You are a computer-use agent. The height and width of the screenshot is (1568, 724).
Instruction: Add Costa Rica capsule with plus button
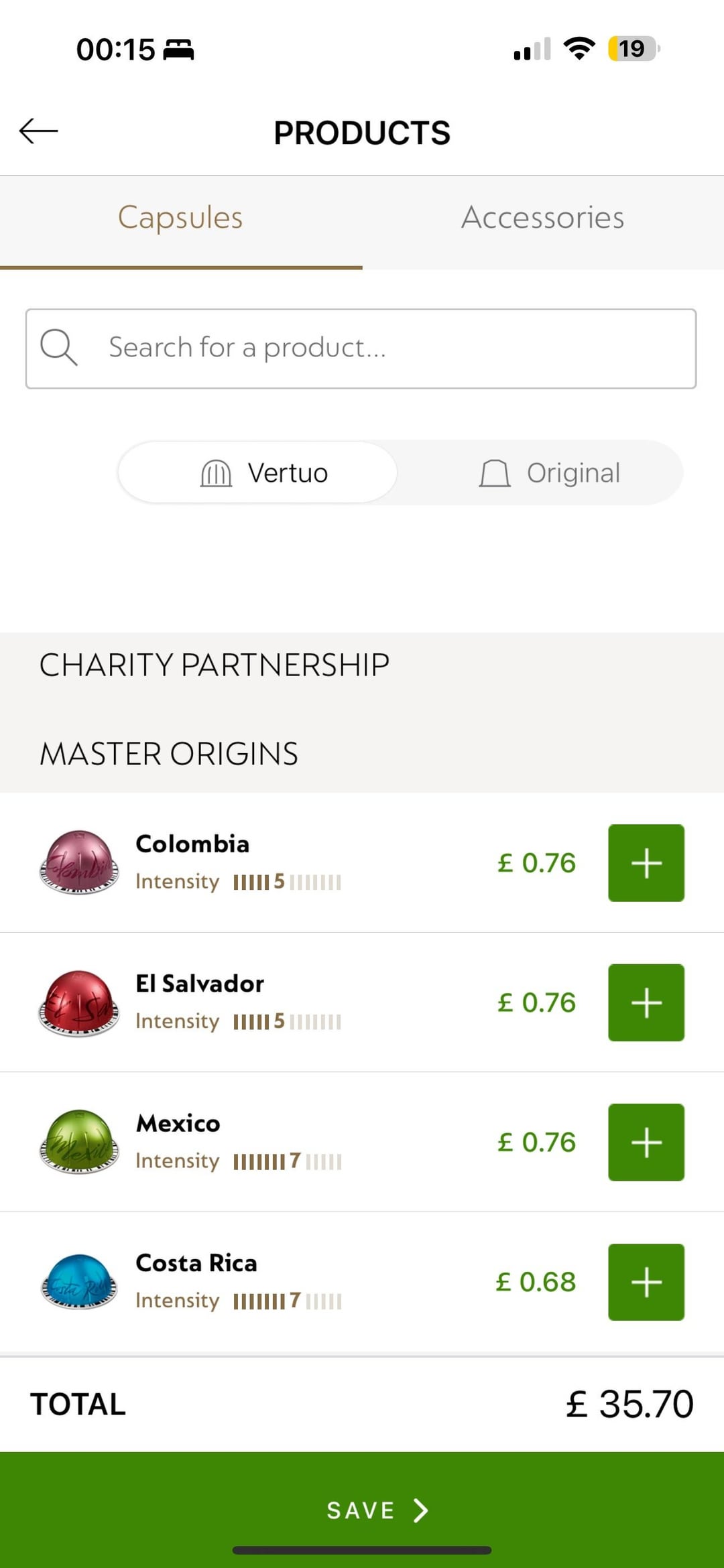click(646, 1282)
